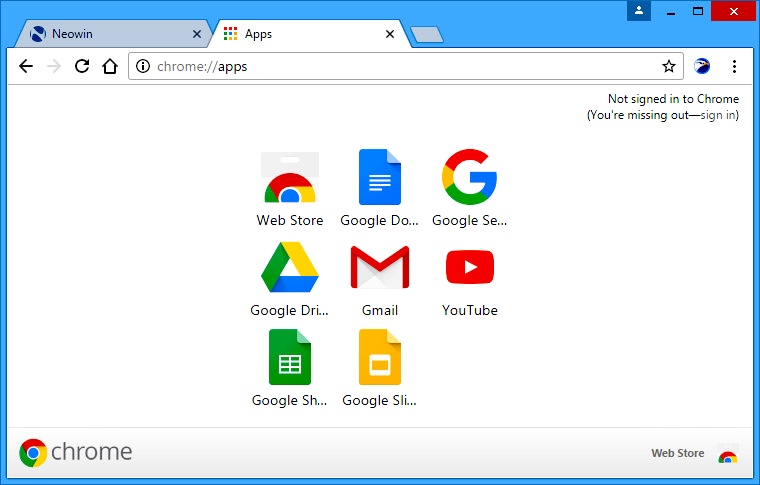Close the Neowin tab
Screen dimensions: 760x485
point(197,34)
